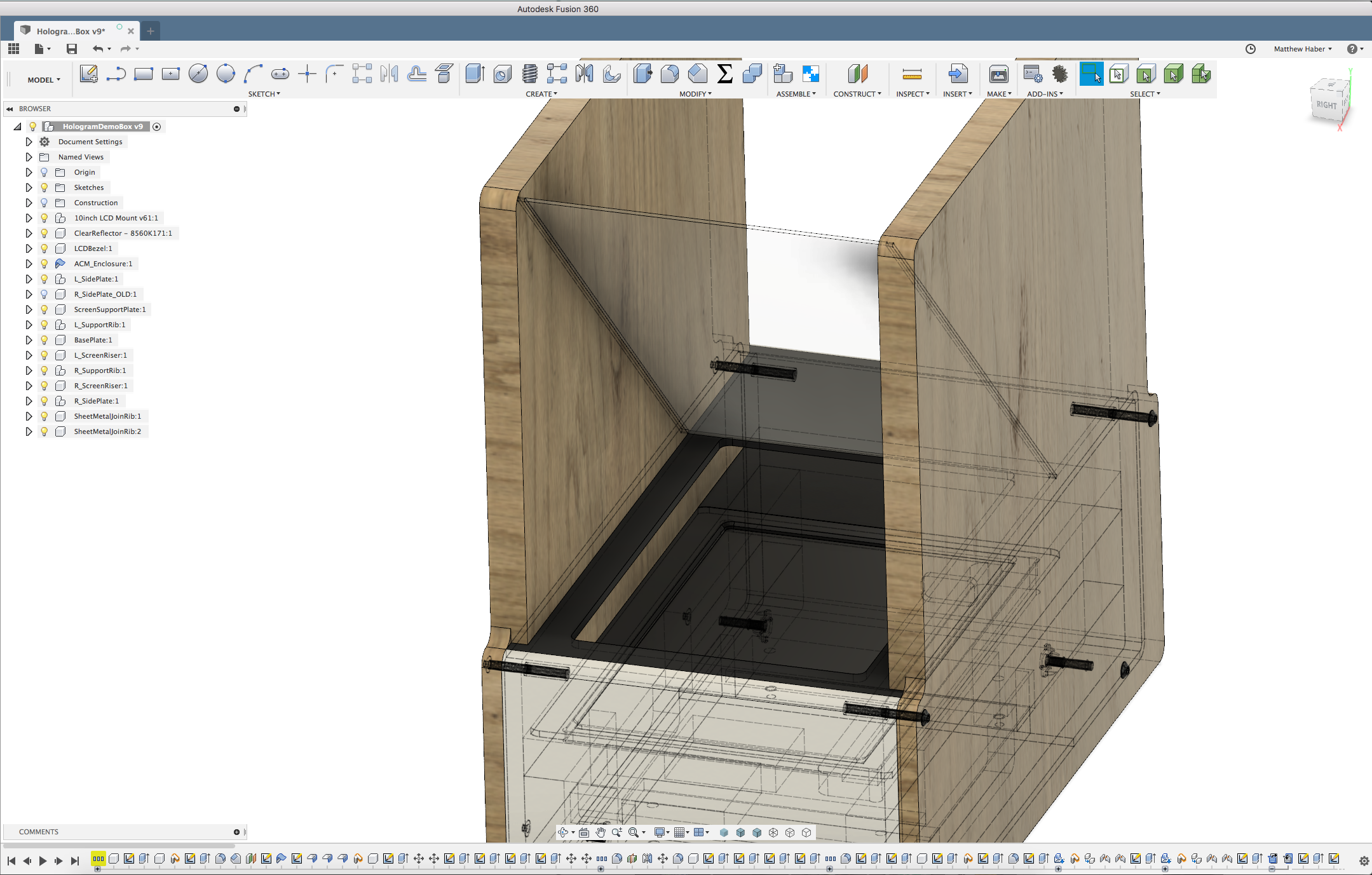Open the Data Panel grid icon
The width and height of the screenshot is (1372, 875).
tap(13, 49)
